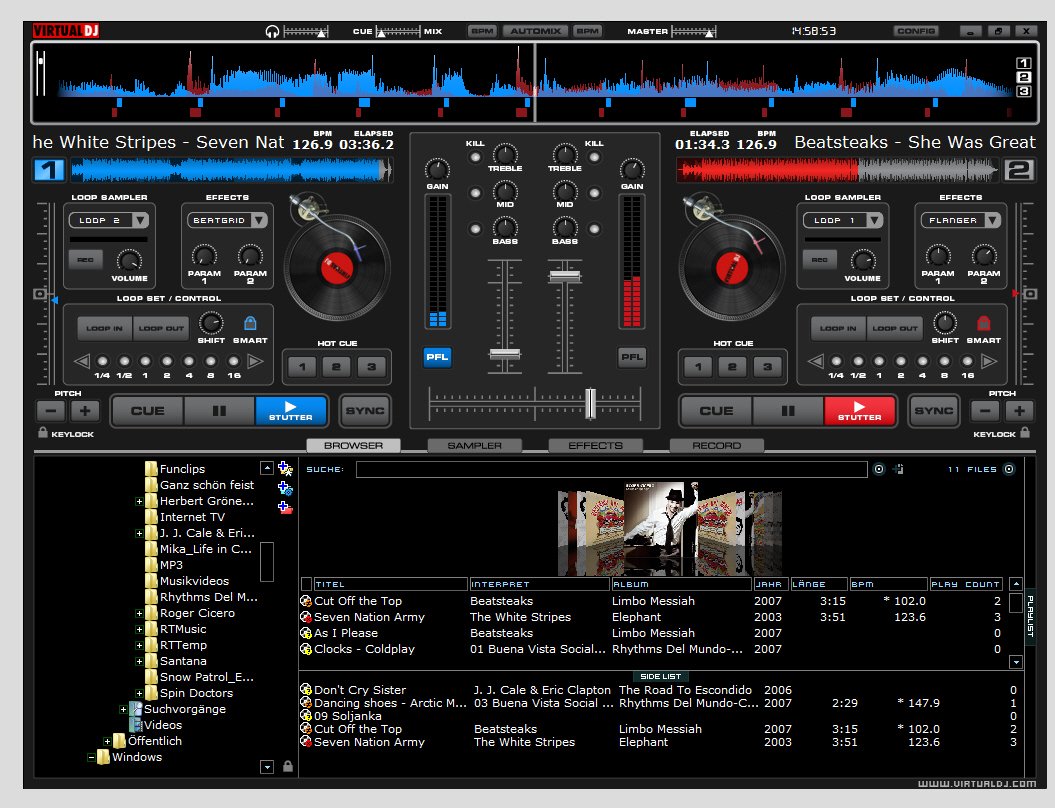Click the keylock padlock on left deck
Screen dimensions: 1055x808
43,433
